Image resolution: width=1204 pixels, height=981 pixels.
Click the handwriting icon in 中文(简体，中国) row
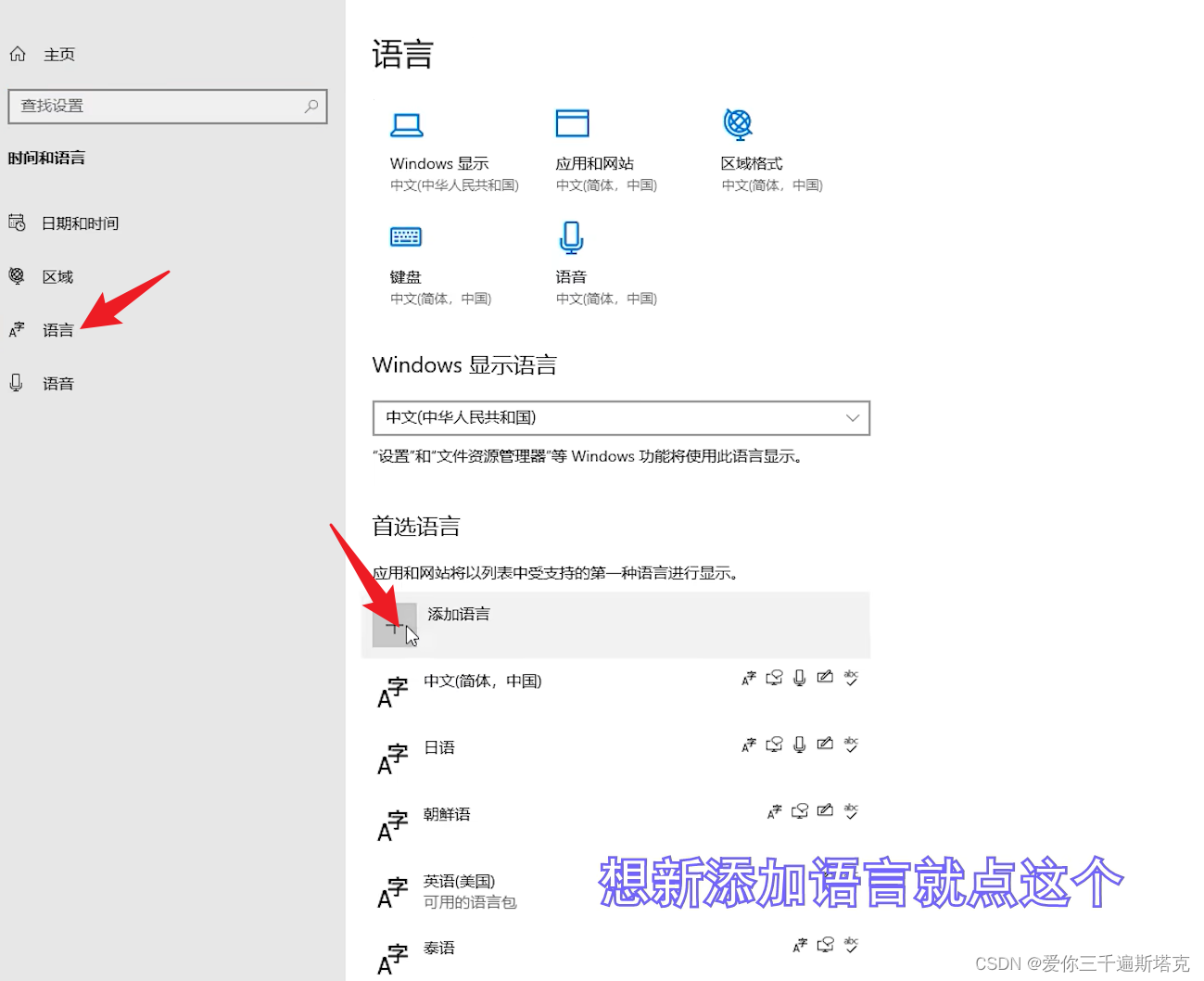(825, 678)
